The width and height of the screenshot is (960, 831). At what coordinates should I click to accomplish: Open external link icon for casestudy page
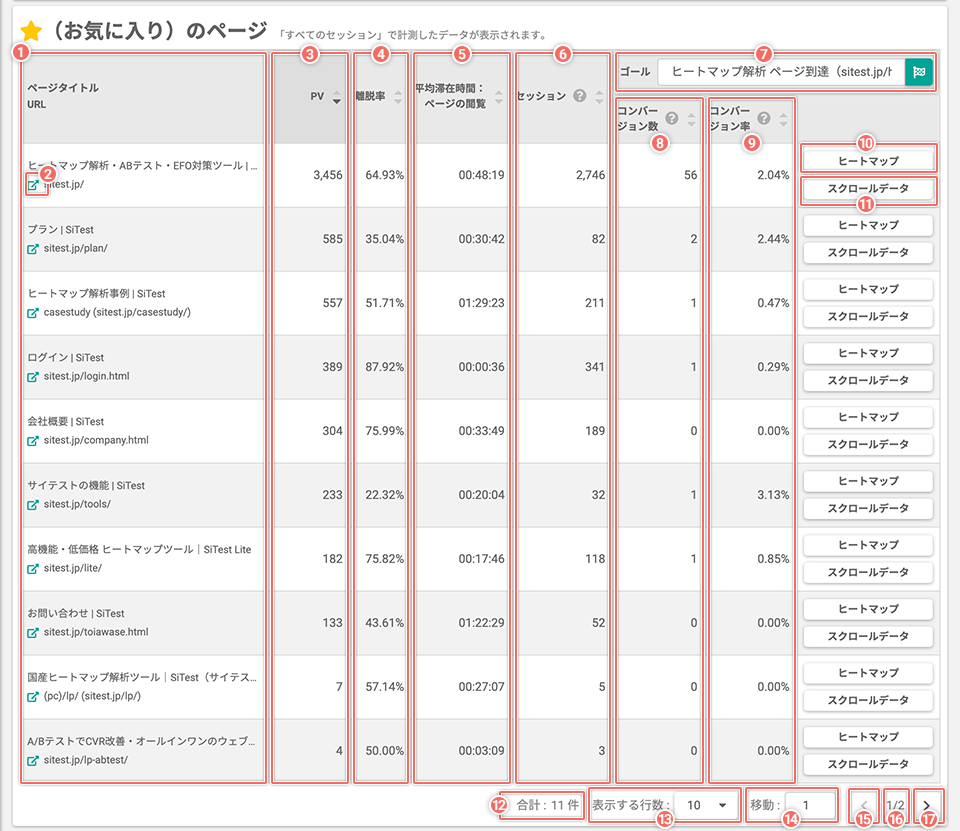tap(33, 313)
